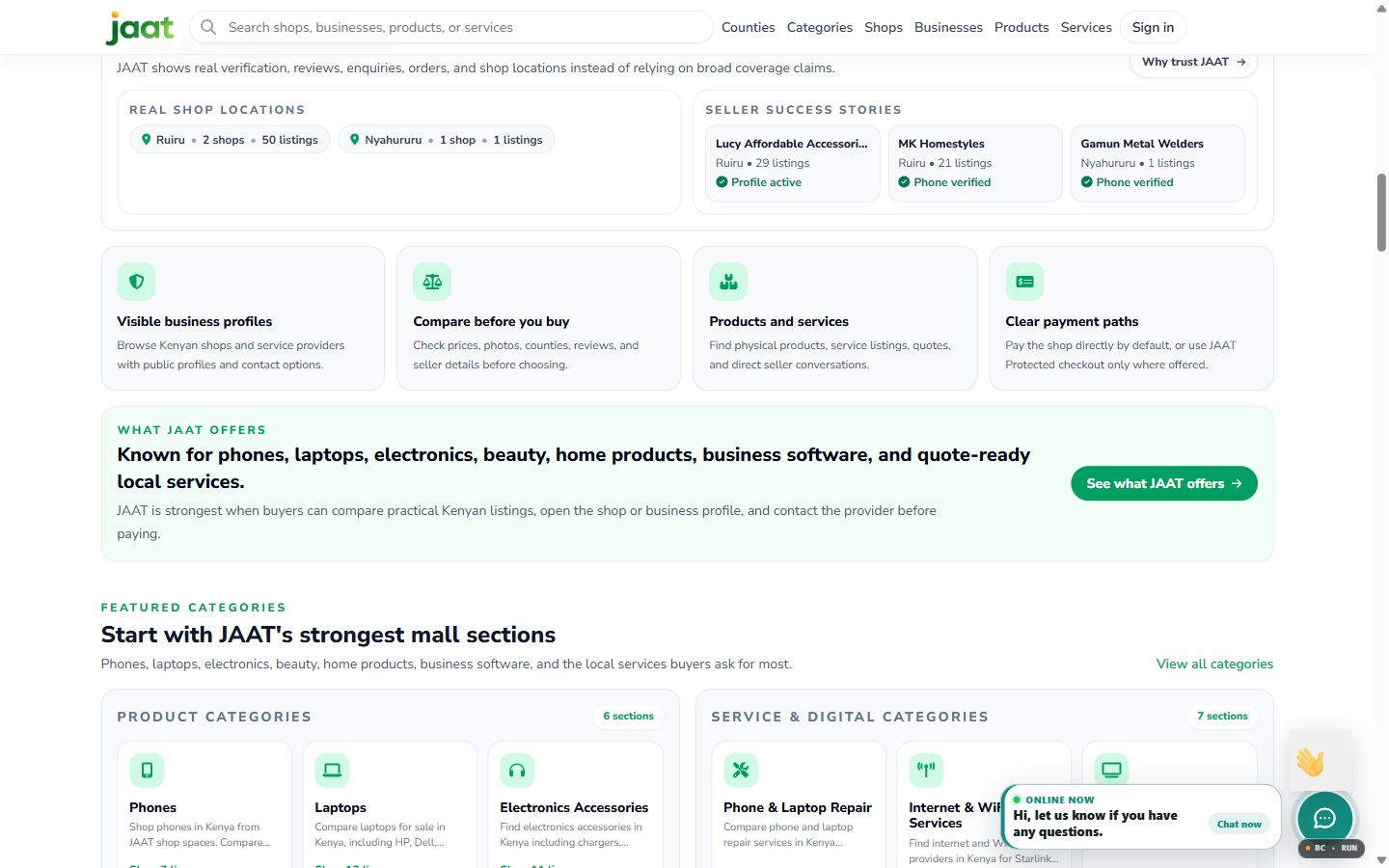
Task: Select the Nyahururu location chip
Action: (x=446, y=140)
